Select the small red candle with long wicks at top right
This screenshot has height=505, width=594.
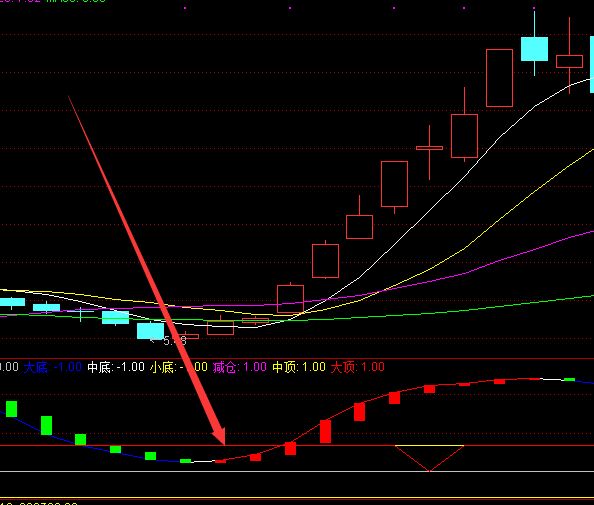[569, 61]
